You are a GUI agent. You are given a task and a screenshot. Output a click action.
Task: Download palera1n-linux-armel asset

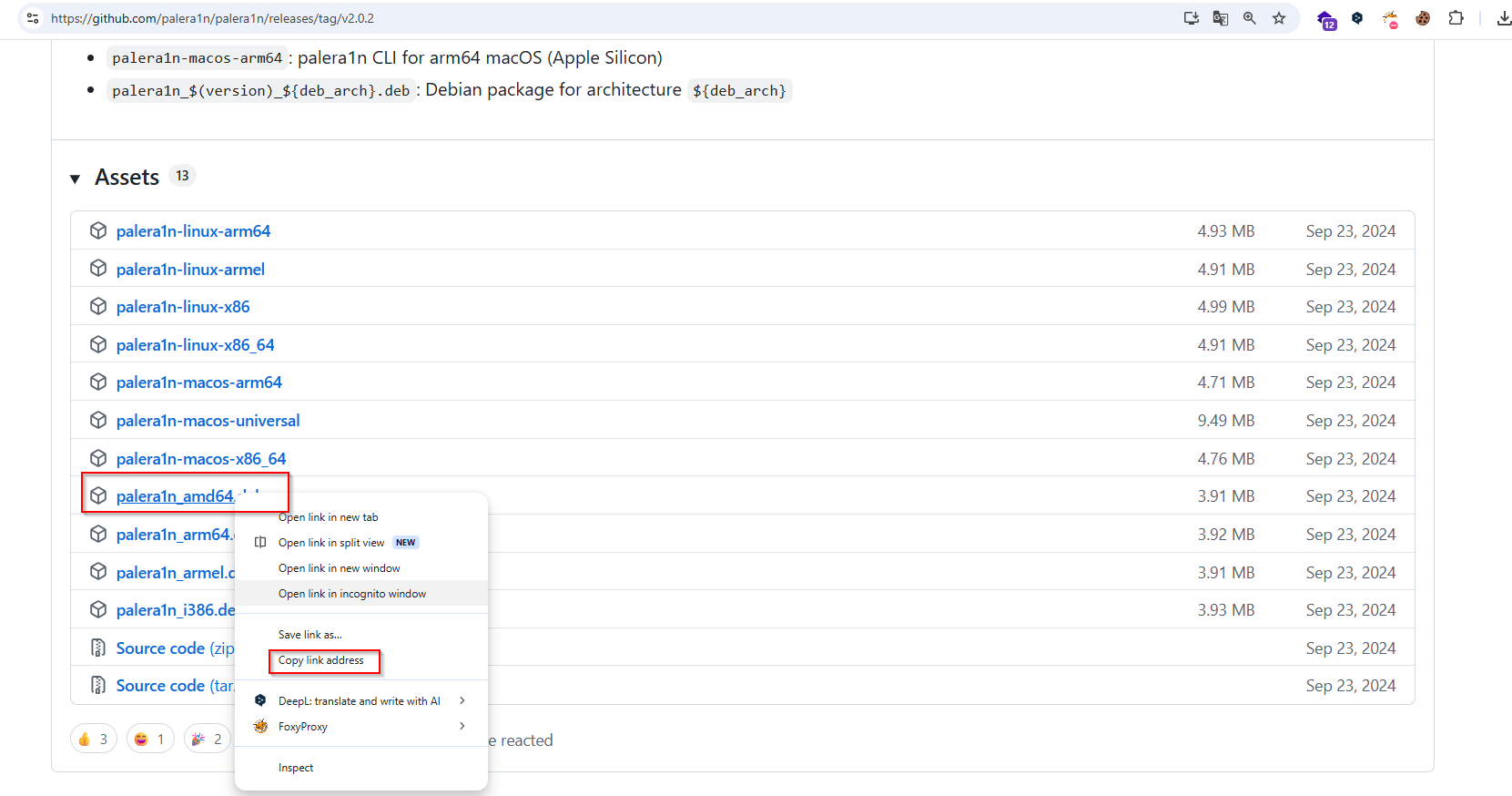(x=190, y=270)
